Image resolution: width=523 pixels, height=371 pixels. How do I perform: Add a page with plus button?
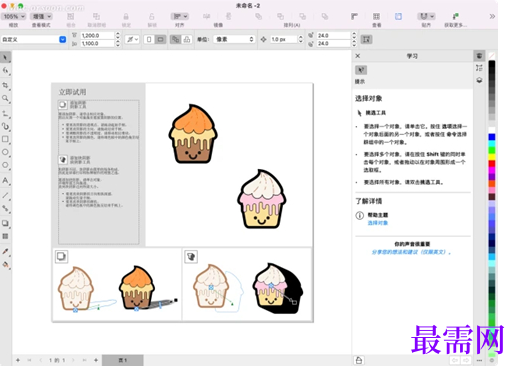click(96, 360)
